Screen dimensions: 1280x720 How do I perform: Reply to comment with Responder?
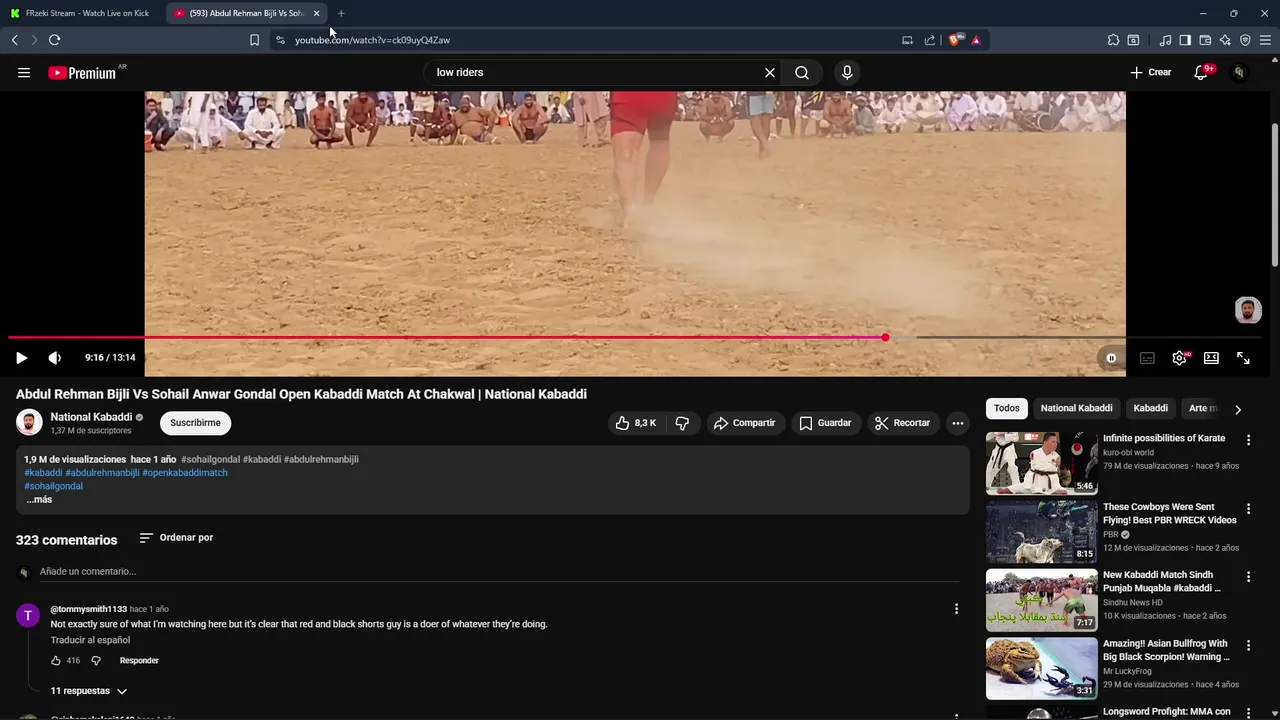tap(139, 661)
